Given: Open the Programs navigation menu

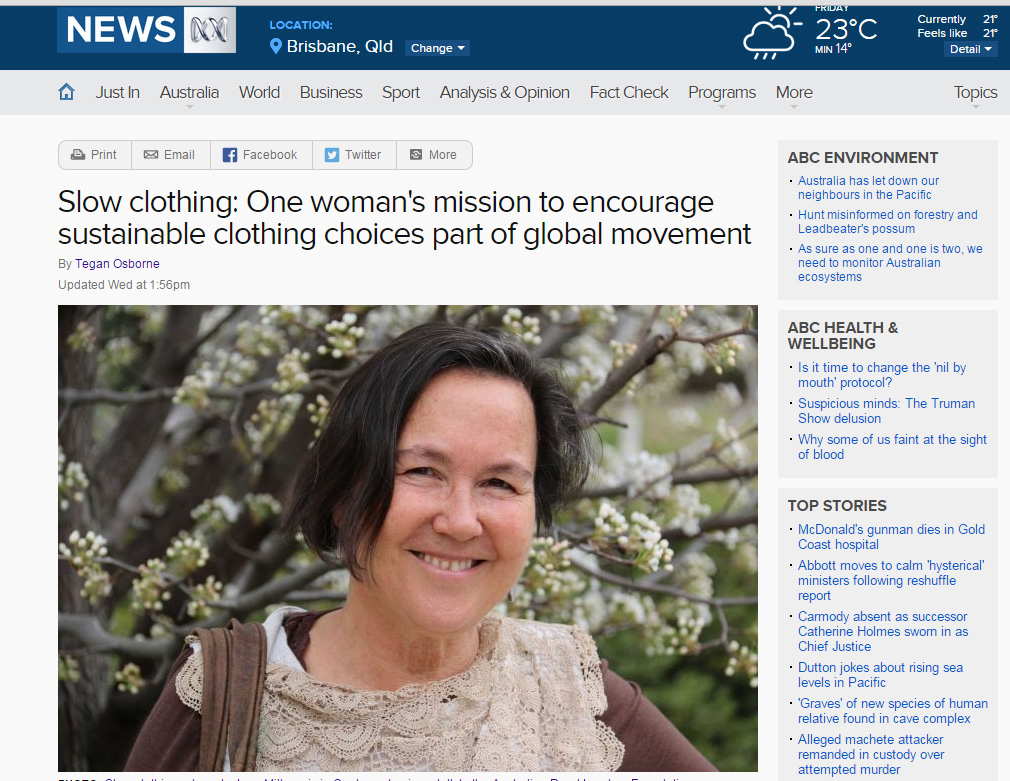Looking at the screenshot, I should tap(721, 93).
